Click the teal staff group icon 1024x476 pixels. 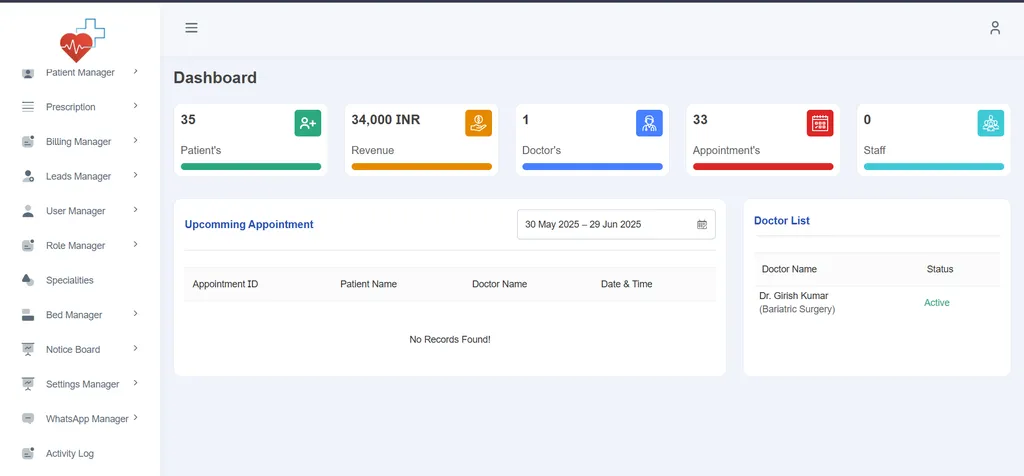[x=991, y=123]
